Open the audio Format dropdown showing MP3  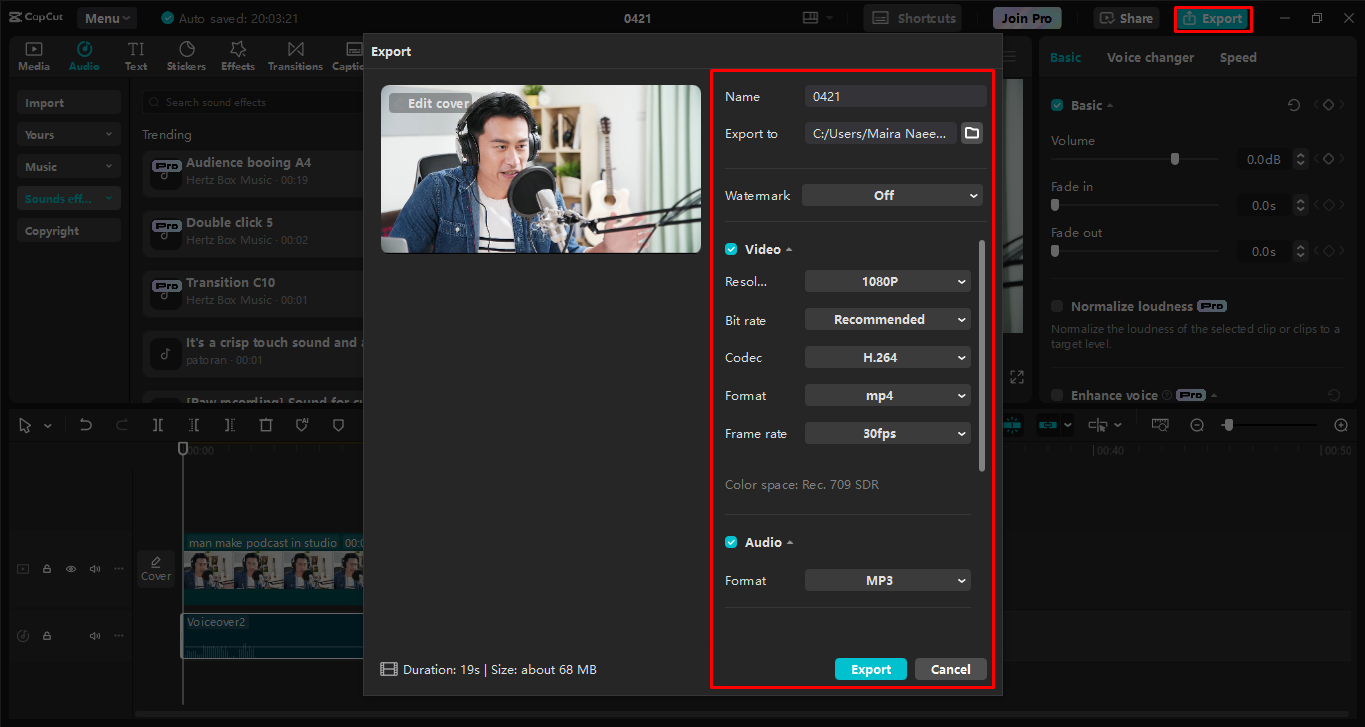(888, 580)
